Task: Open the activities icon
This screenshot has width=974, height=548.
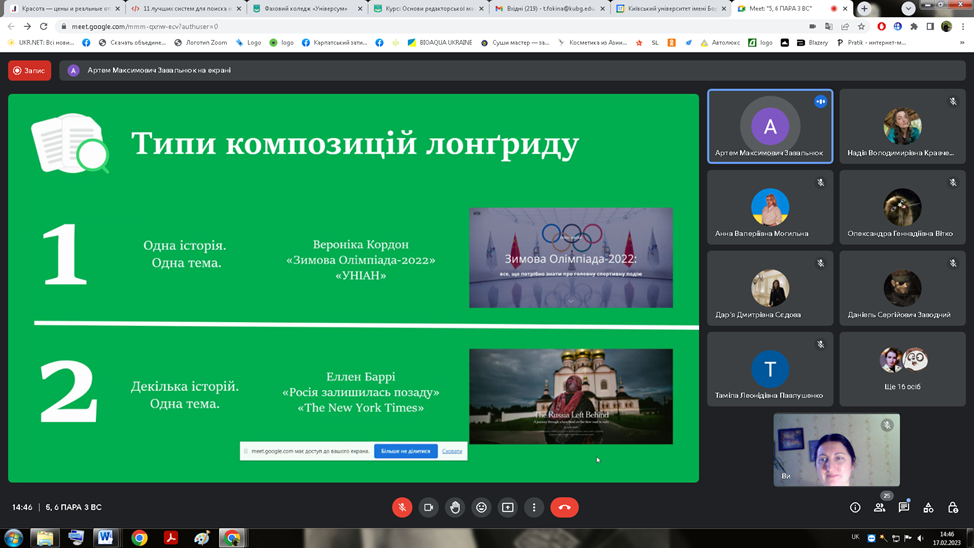Action: [x=928, y=508]
